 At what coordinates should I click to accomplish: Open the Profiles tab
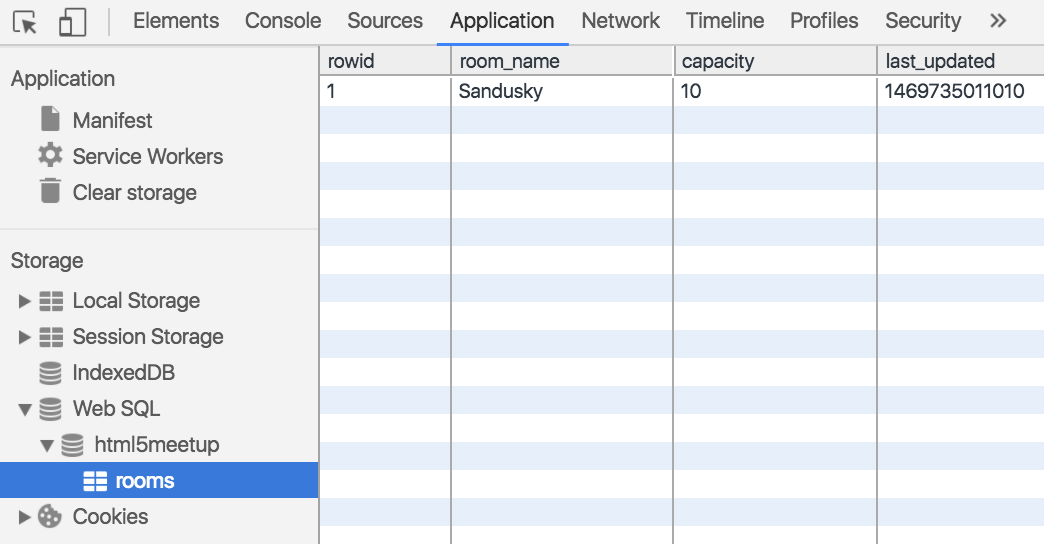pyautogui.click(x=824, y=21)
